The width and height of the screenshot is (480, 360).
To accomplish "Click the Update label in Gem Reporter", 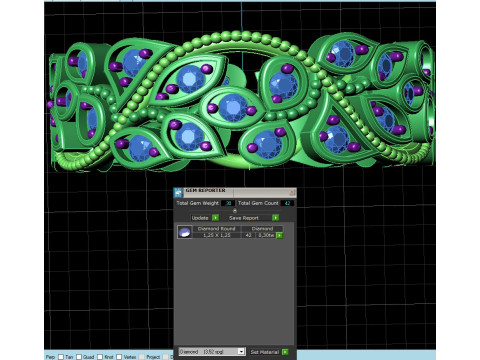I will tap(200, 218).
